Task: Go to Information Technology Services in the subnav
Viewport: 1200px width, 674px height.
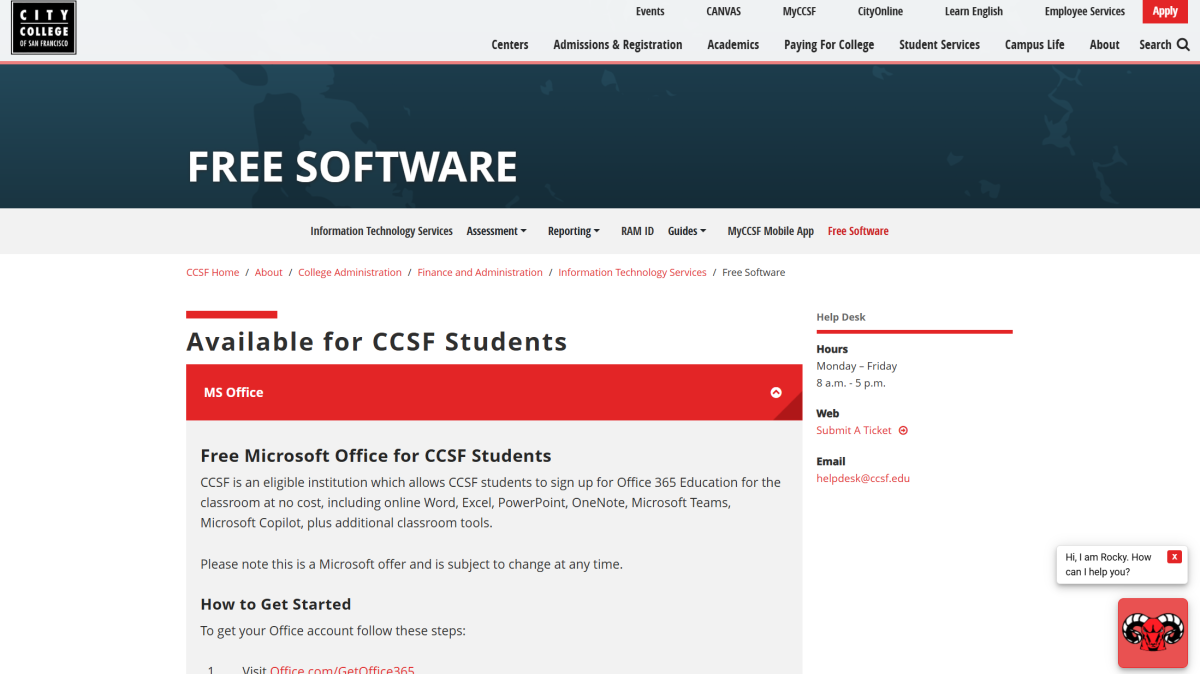Action: [381, 231]
